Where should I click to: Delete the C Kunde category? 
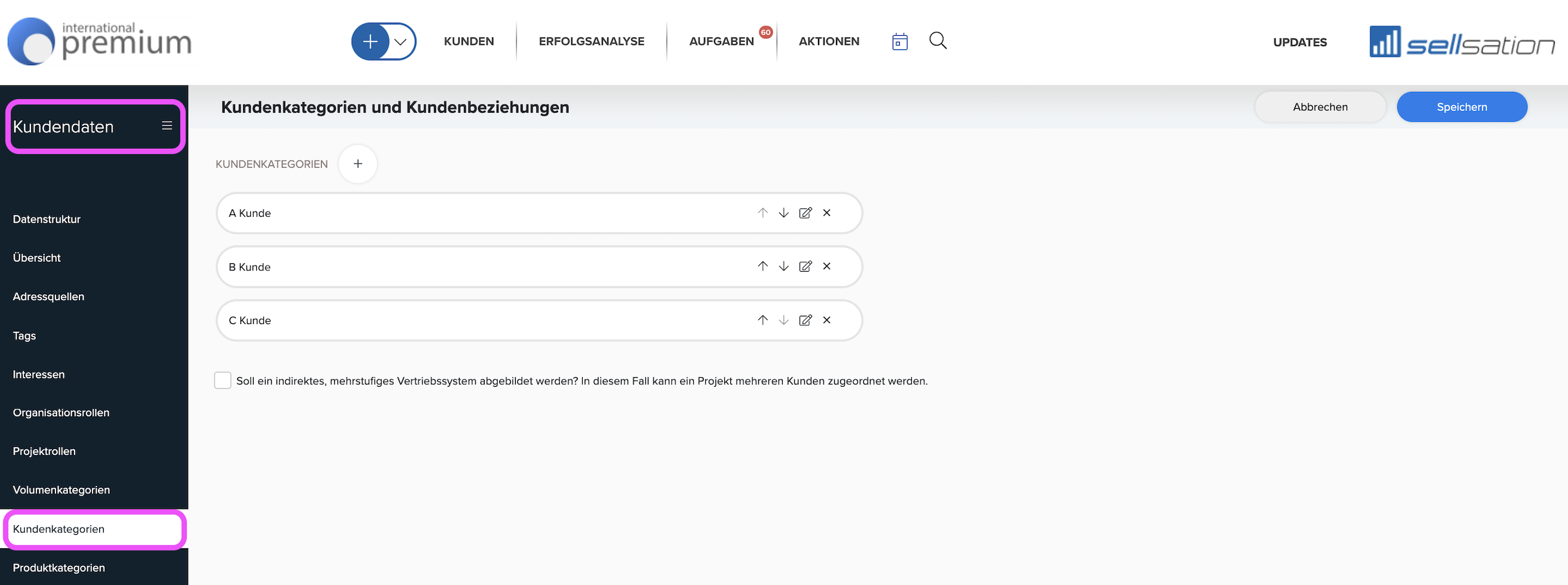coord(826,319)
